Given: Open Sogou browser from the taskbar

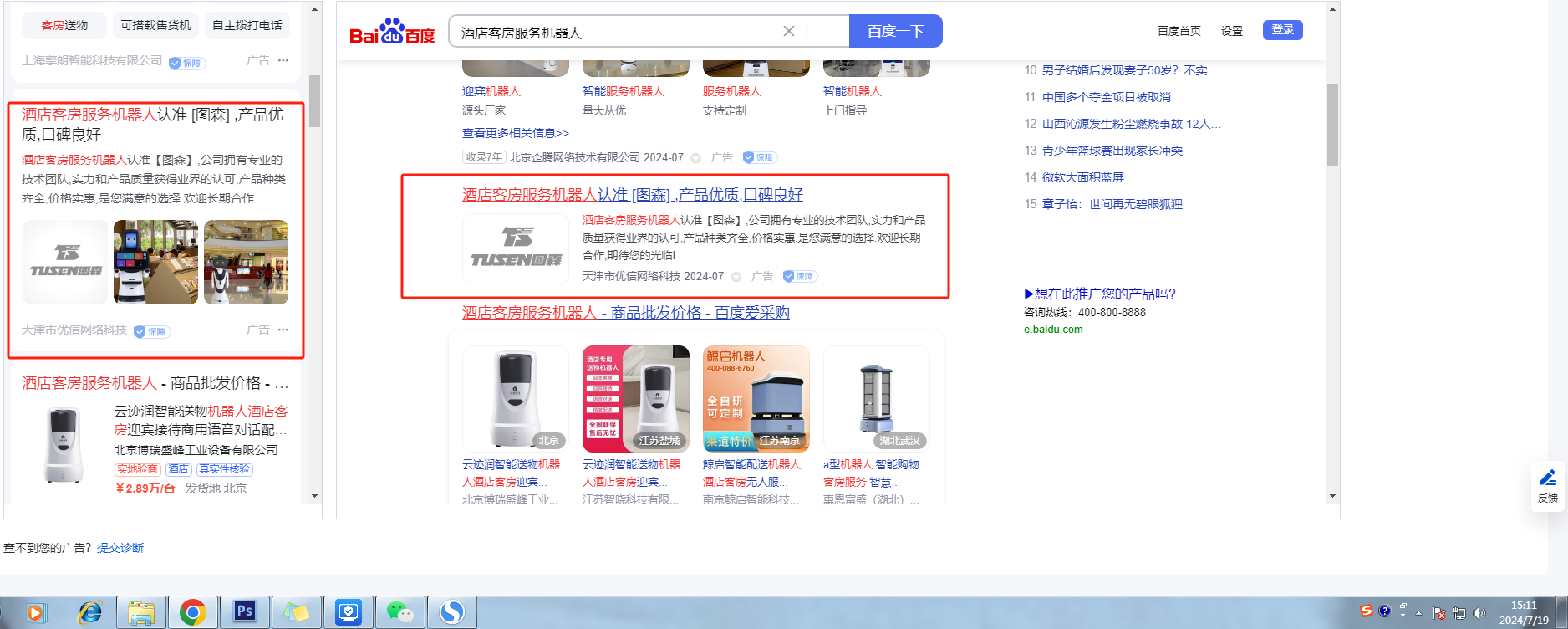Looking at the screenshot, I should [452, 613].
